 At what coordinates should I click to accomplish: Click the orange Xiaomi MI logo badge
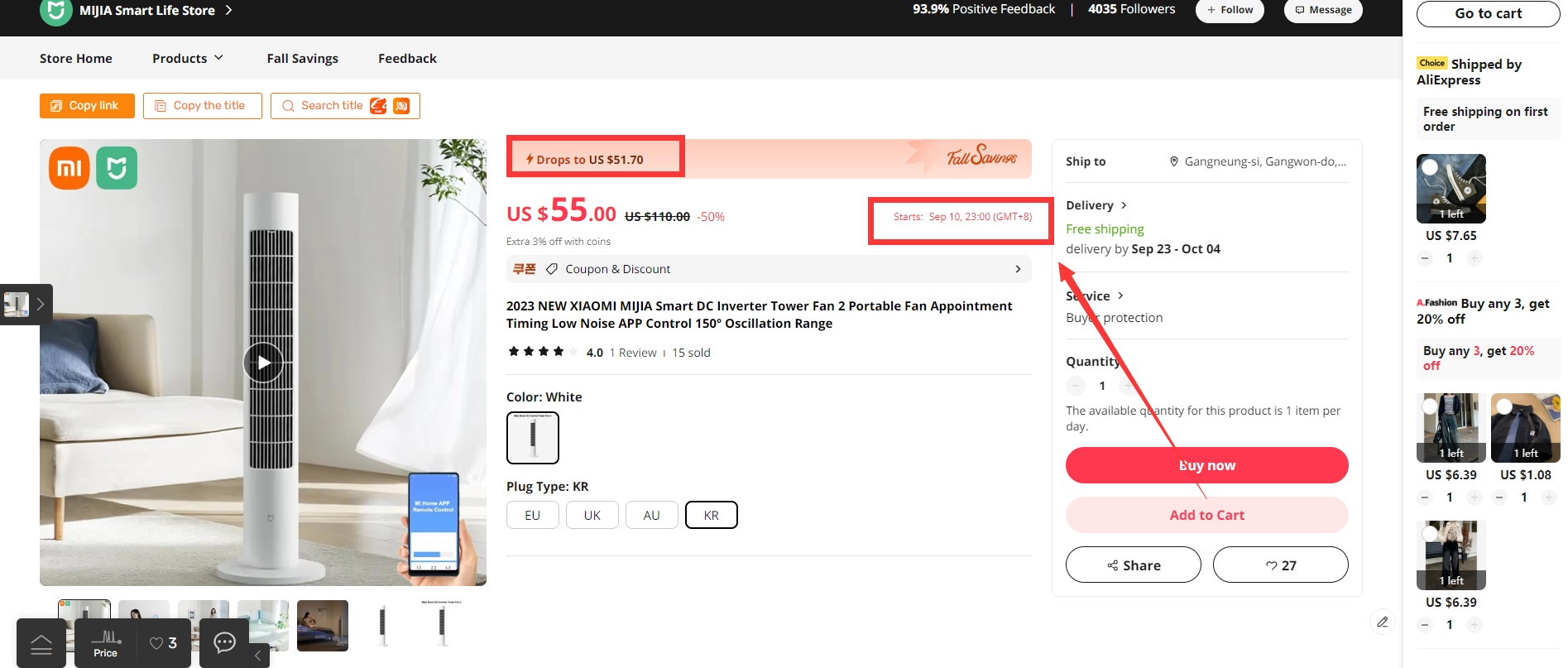click(x=70, y=168)
